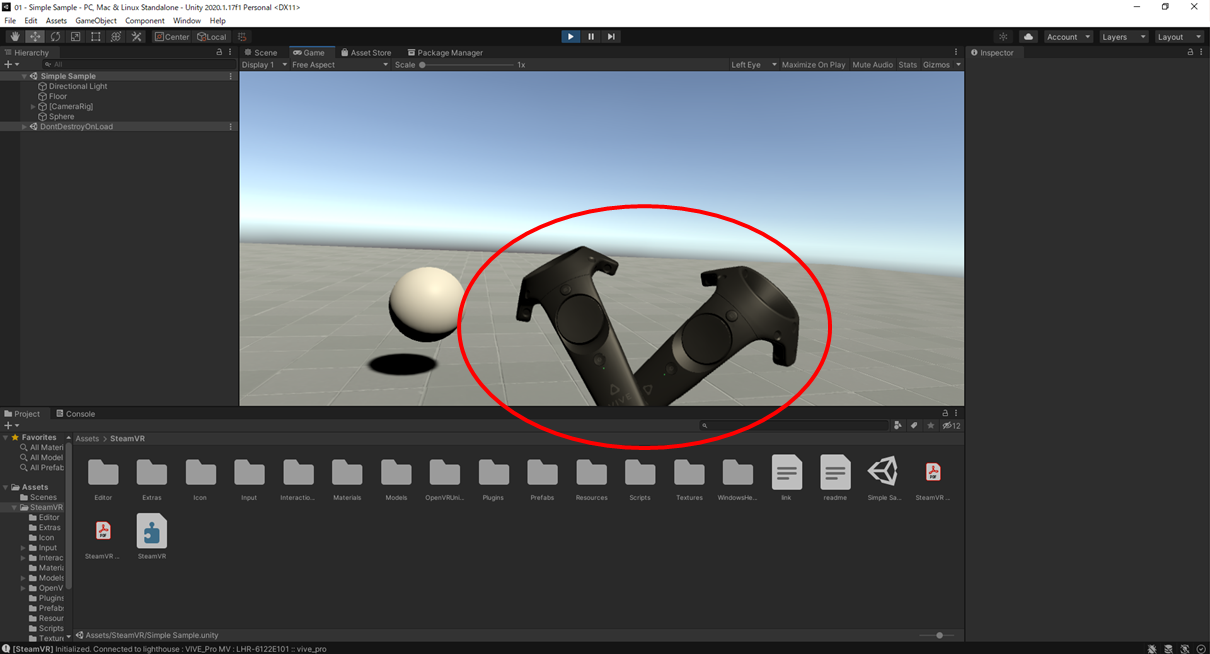Image resolution: width=1210 pixels, height=654 pixels.
Task: Toggle Center pivot mode
Action: click(171, 36)
